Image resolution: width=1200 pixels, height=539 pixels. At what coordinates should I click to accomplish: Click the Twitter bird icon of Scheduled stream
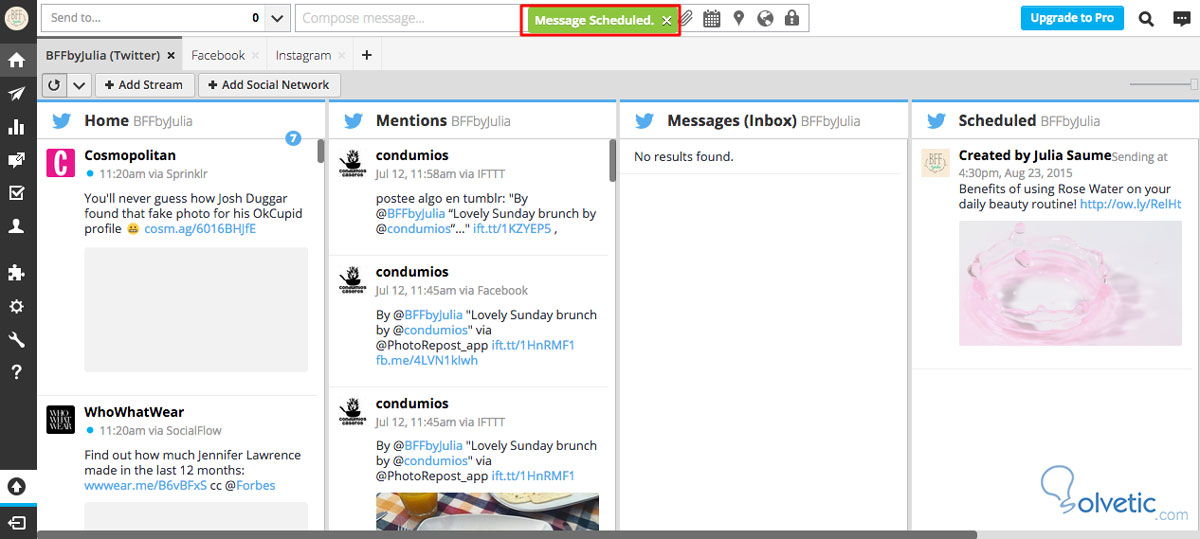click(x=936, y=121)
